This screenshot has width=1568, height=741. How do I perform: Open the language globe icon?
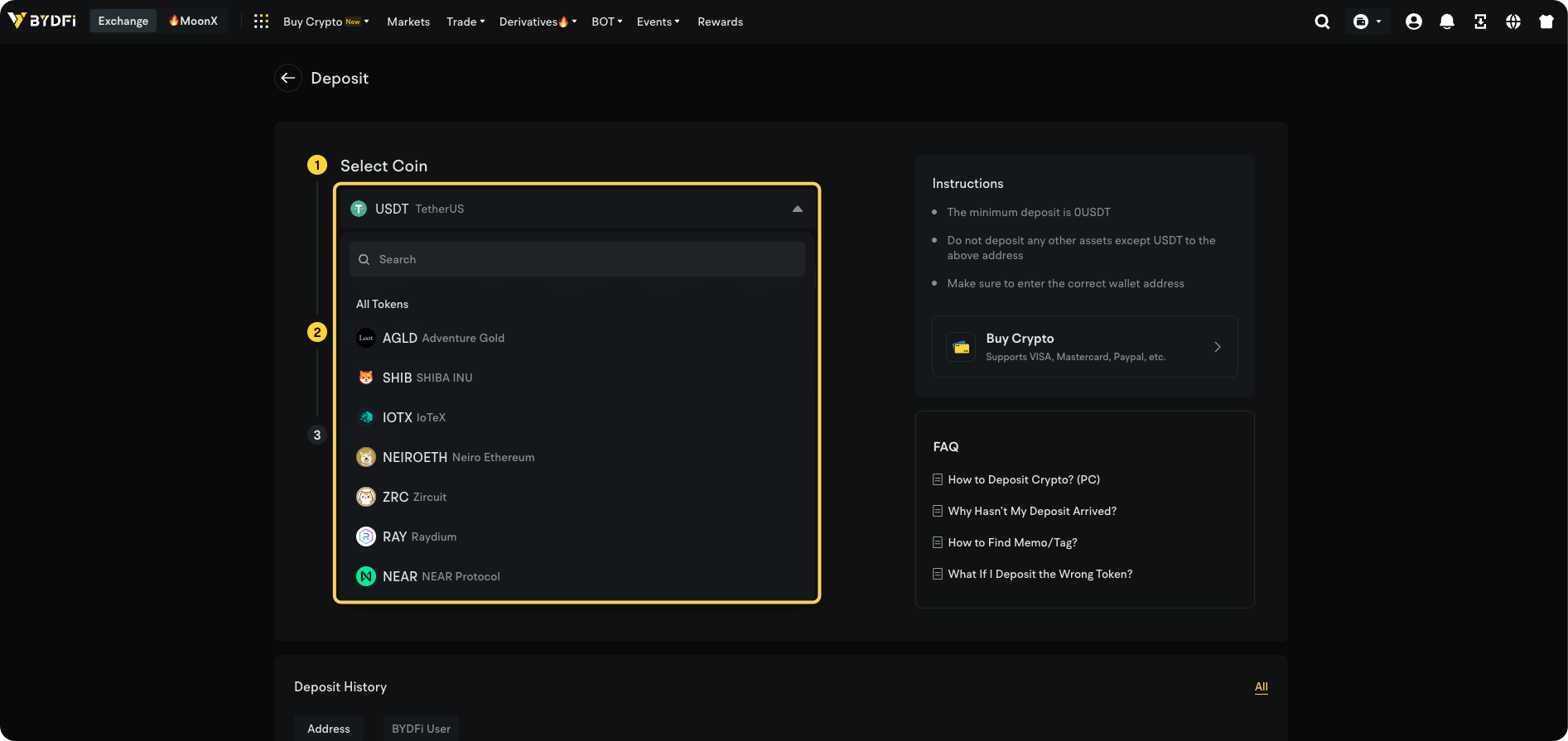coord(1513,22)
